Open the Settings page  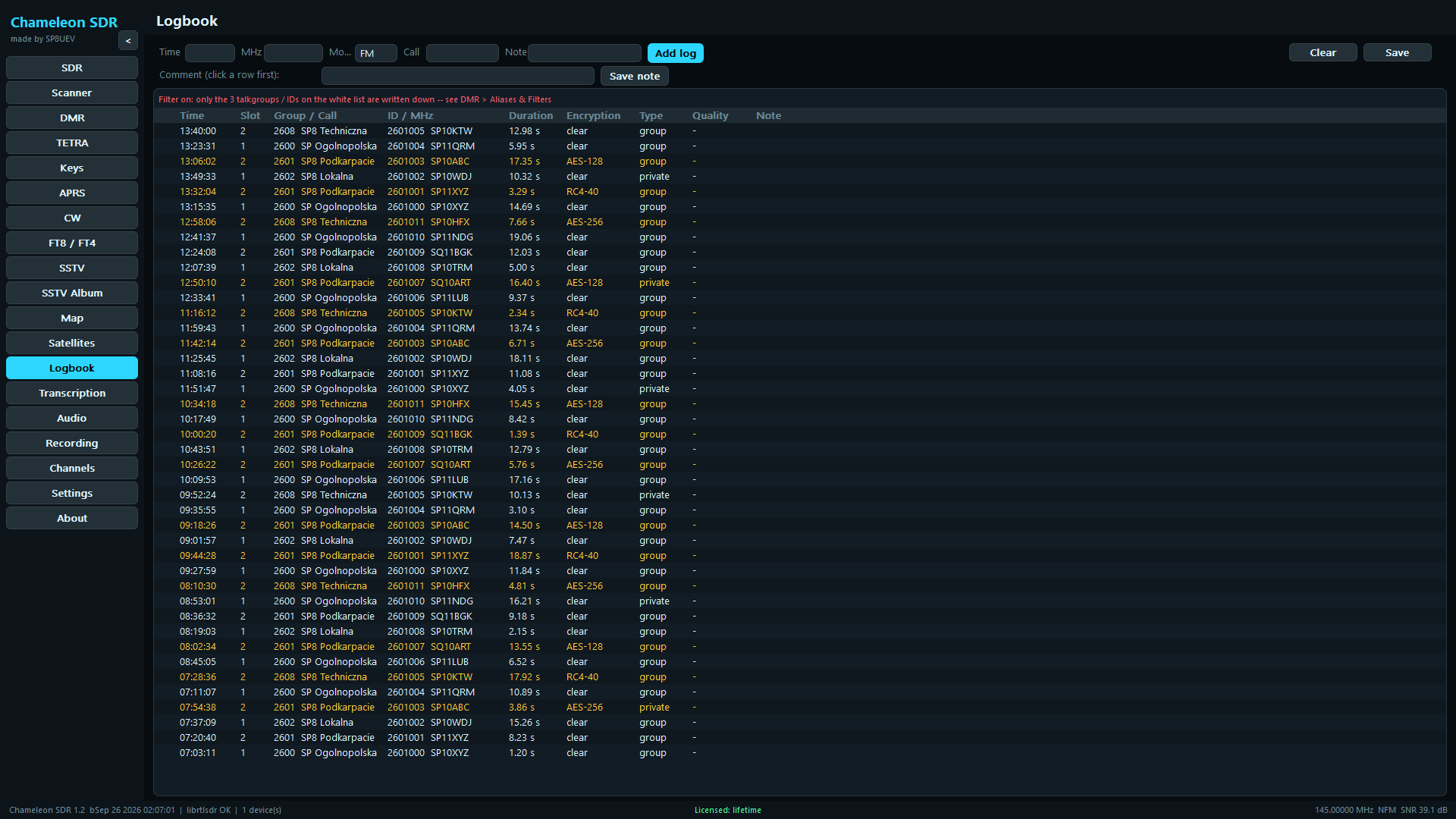(x=72, y=493)
